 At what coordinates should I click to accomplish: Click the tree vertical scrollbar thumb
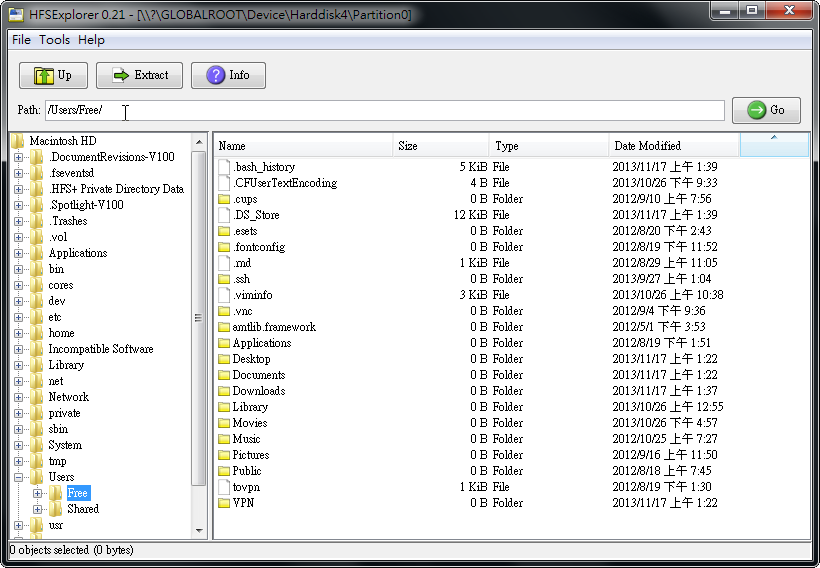click(x=199, y=318)
